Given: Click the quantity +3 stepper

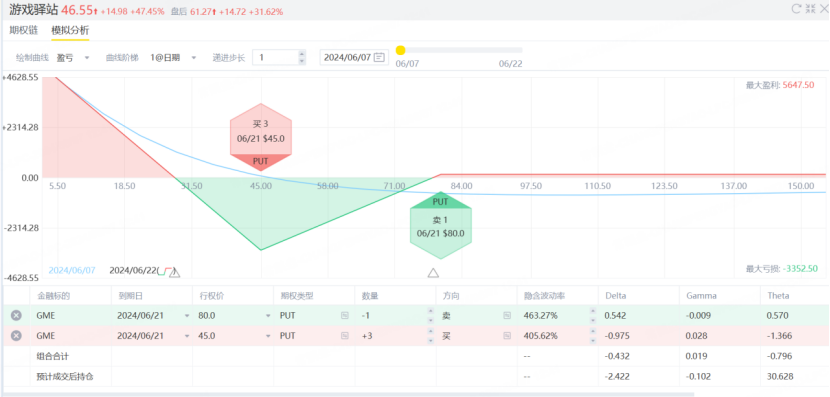Looking at the screenshot, I should [430, 336].
